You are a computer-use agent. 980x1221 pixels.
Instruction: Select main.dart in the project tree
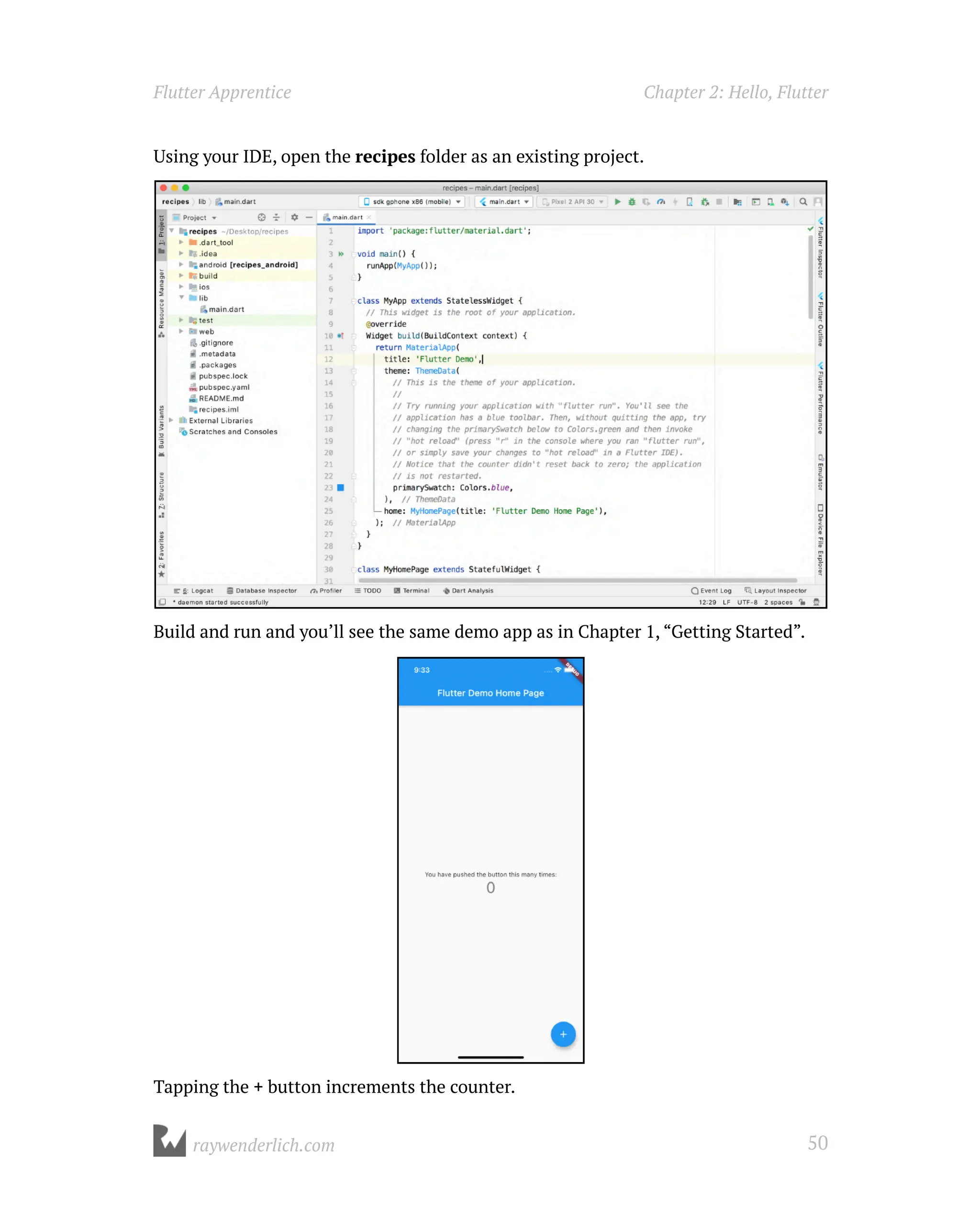(x=222, y=309)
